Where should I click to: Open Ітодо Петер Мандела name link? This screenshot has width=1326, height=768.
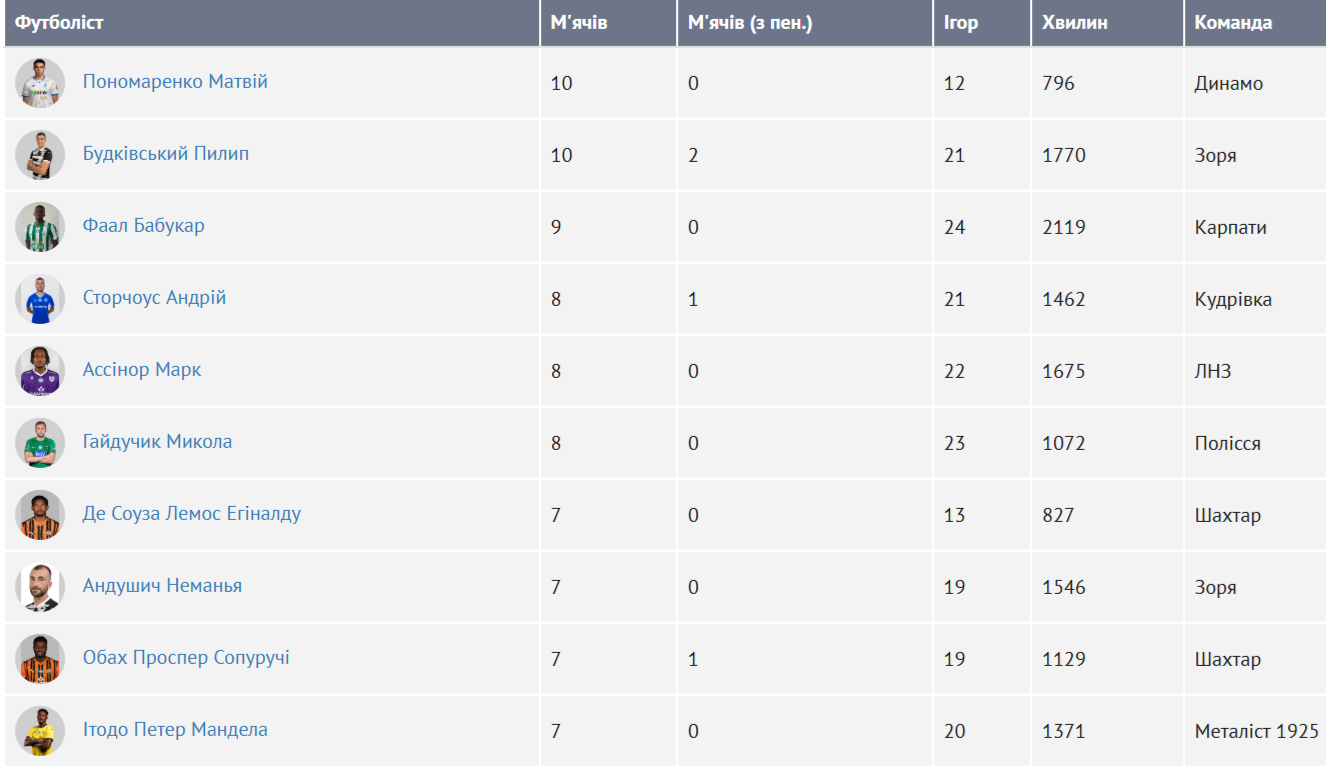175,730
